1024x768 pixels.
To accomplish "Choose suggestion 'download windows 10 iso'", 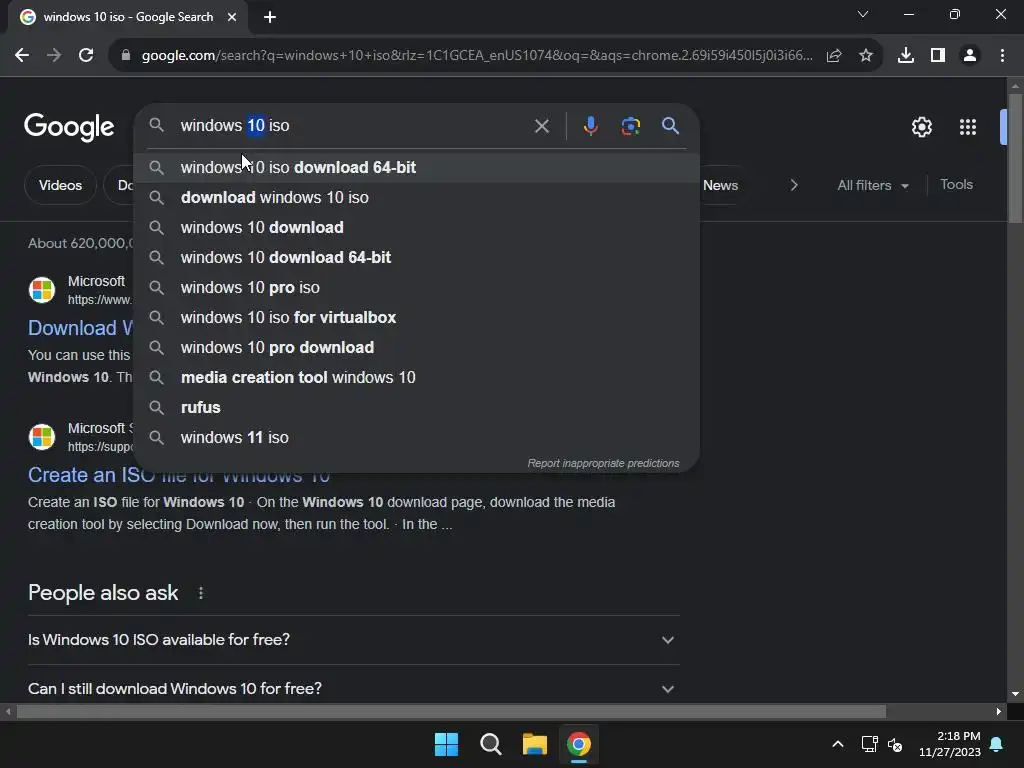I will tap(417, 197).
